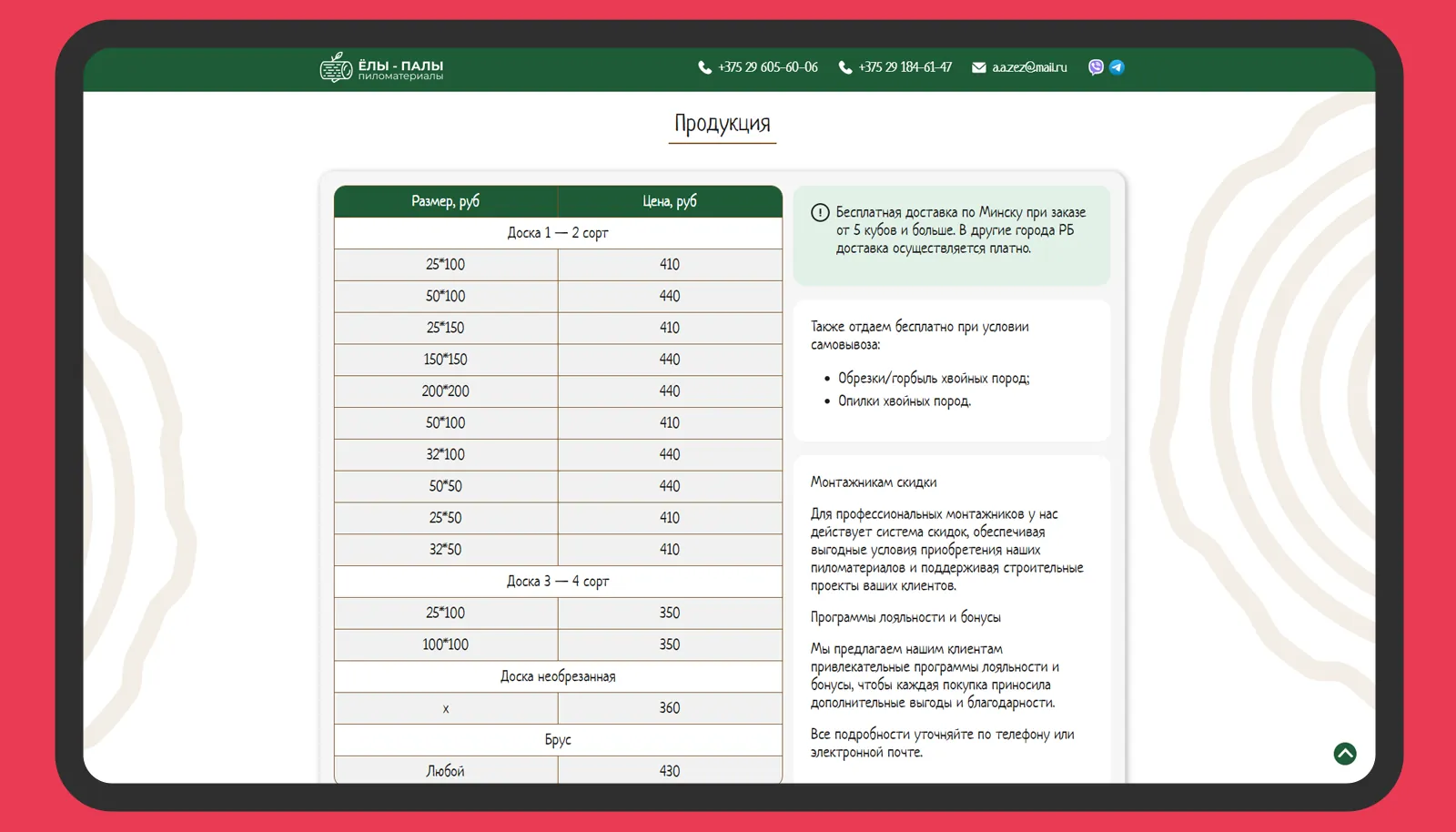Click the phone icon beside +375 29 605-60-06
Image resolution: width=1456 pixels, height=832 pixels.
pos(704,67)
